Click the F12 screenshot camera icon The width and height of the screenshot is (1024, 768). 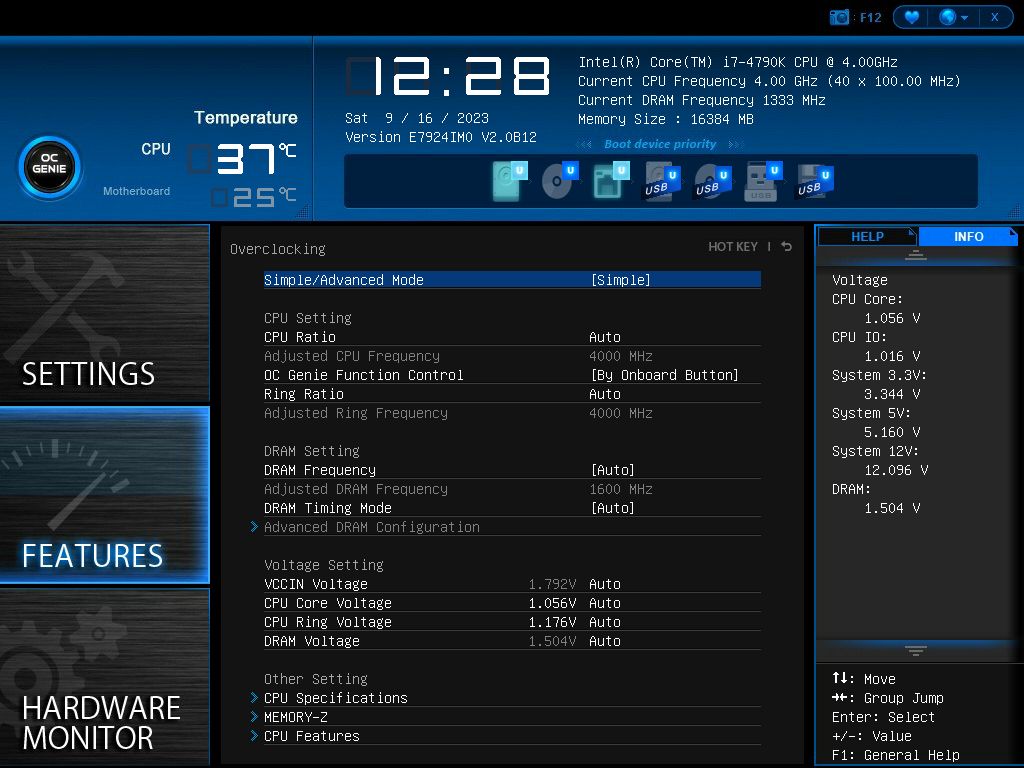pos(839,18)
